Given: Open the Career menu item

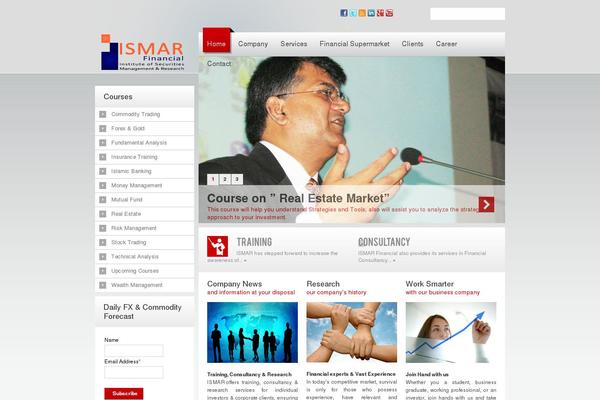Looking at the screenshot, I should click(446, 44).
